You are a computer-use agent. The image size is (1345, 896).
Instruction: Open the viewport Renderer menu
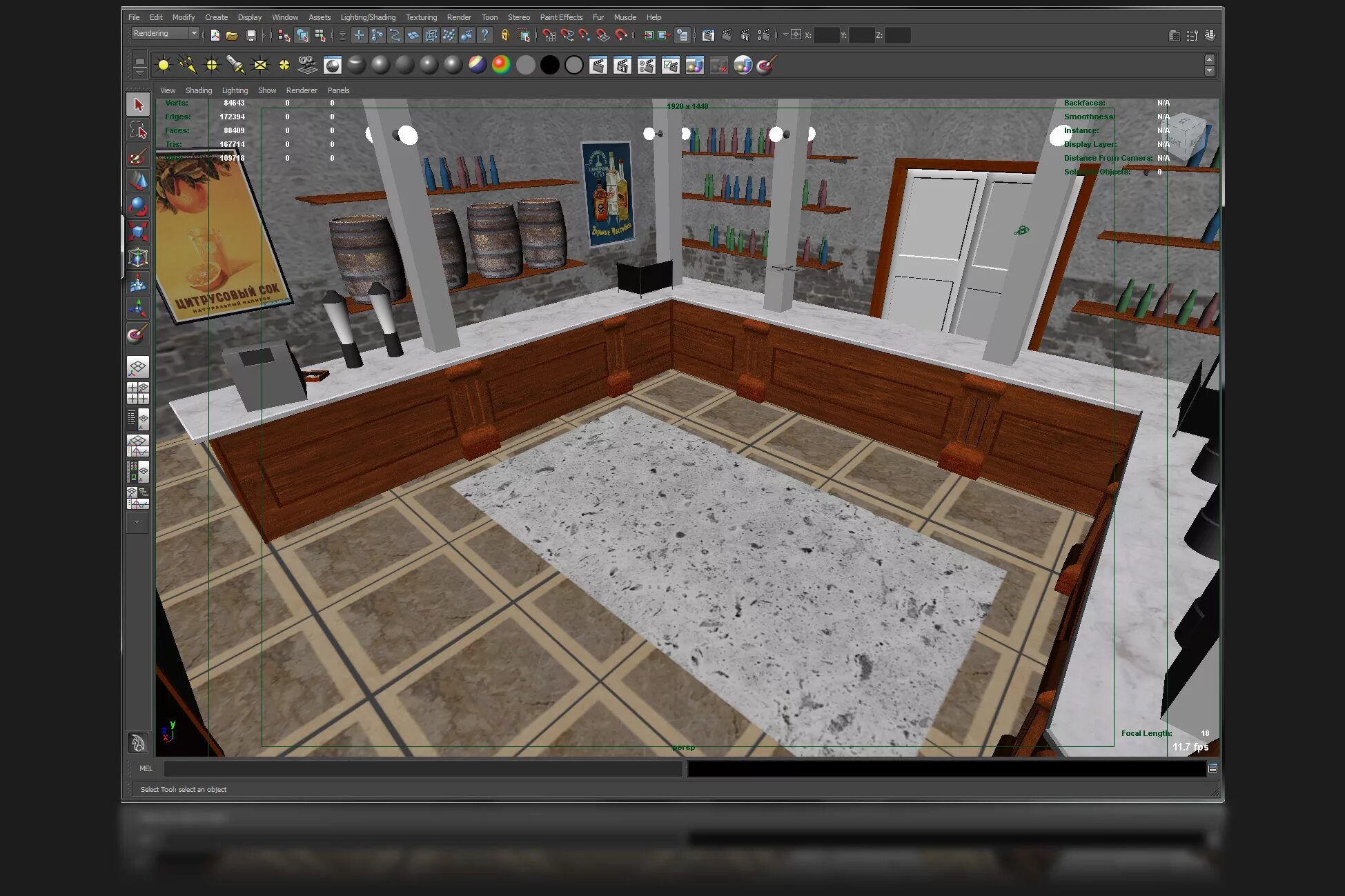tap(302, 90)
